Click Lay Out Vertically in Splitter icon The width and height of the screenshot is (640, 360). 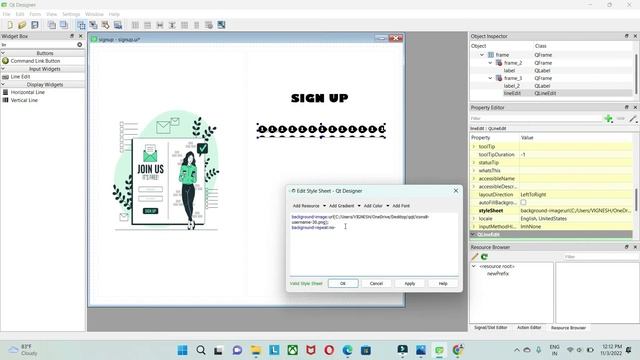point(172,25)
